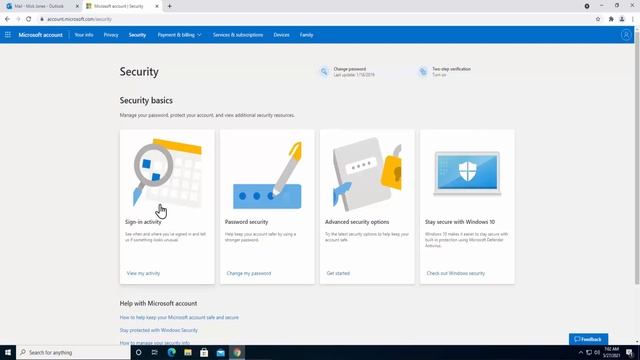Open Stay protected with Windows Security link

(x=158, y=330)
